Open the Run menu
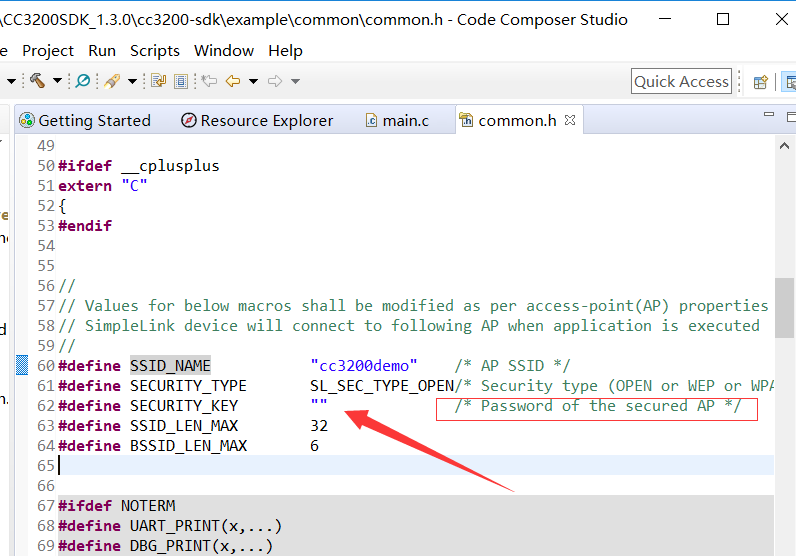The height and width of the screenshot is (556, 796). coord(102,51)
